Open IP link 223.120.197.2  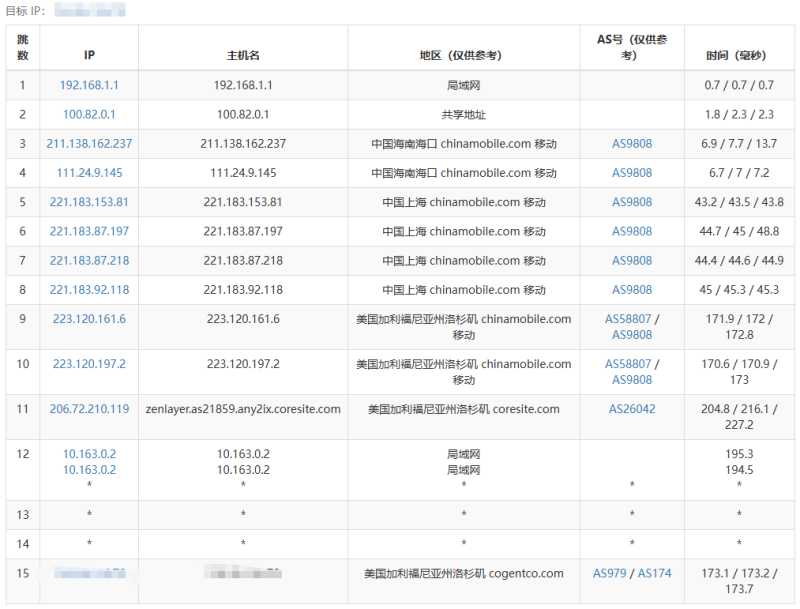click(x=89, y=364)
